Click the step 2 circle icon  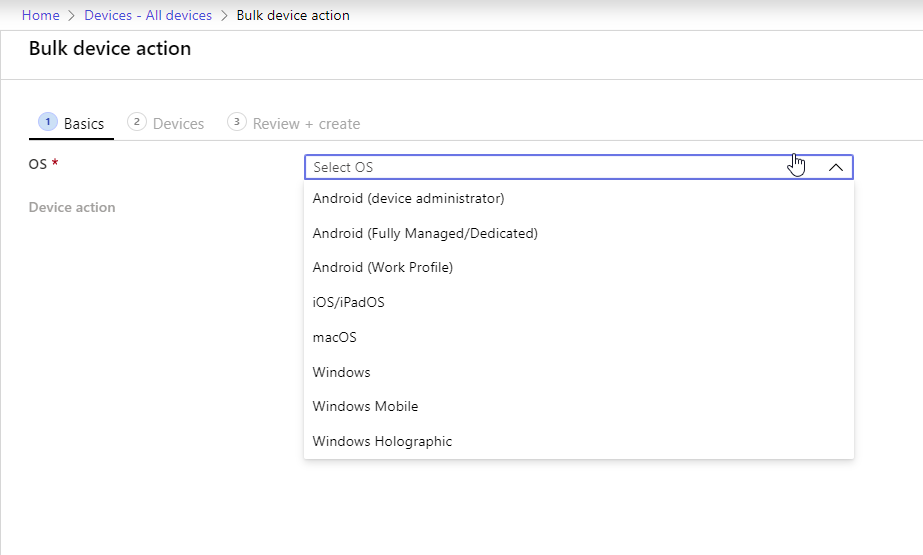click(x=137, y=122)
